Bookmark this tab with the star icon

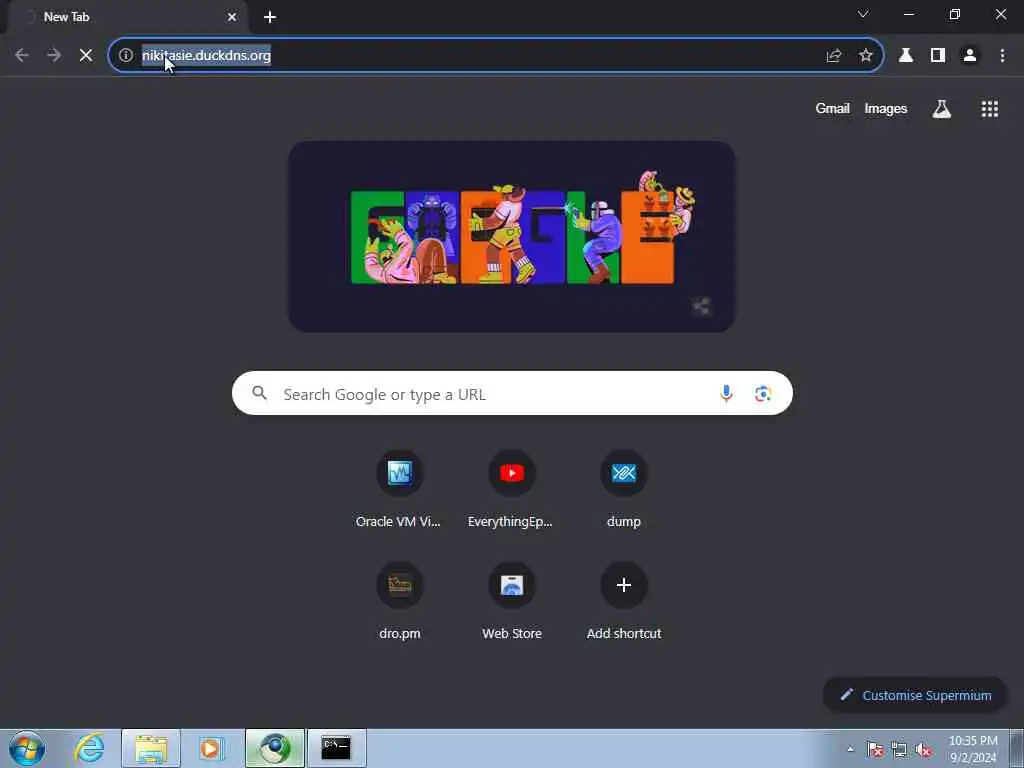coord(865,56)
